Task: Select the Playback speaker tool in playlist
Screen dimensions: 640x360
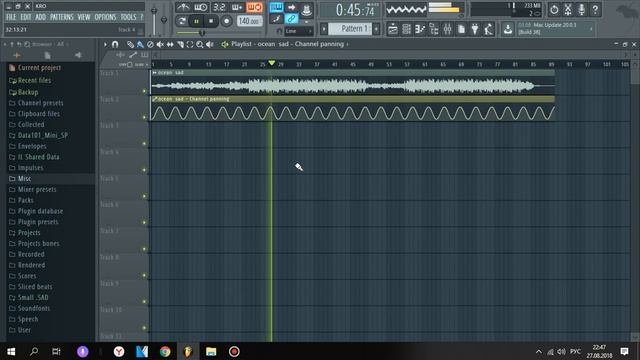Action: tap(209, 44)
